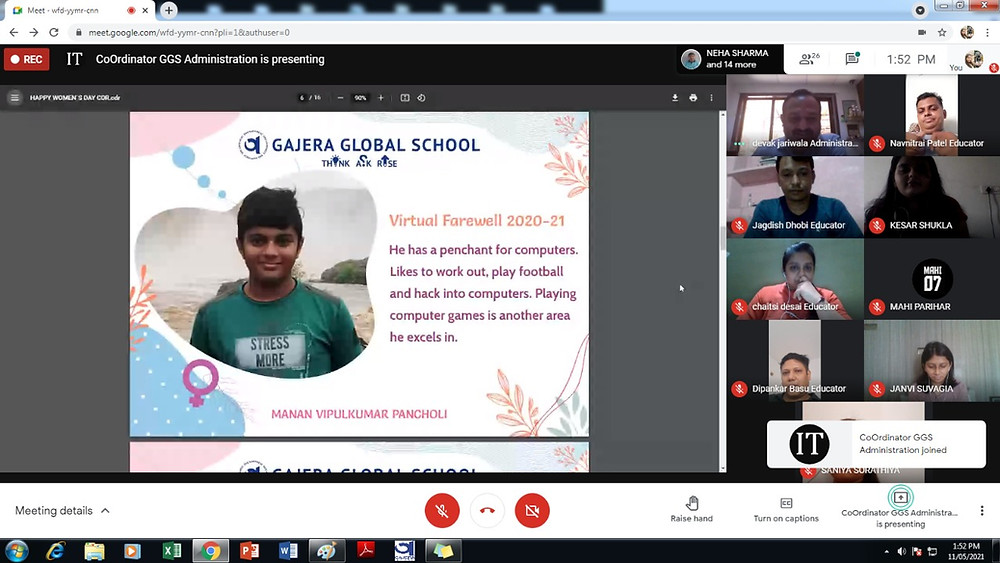
Task: Toggle the camera off button
Action: coord(532,510)
